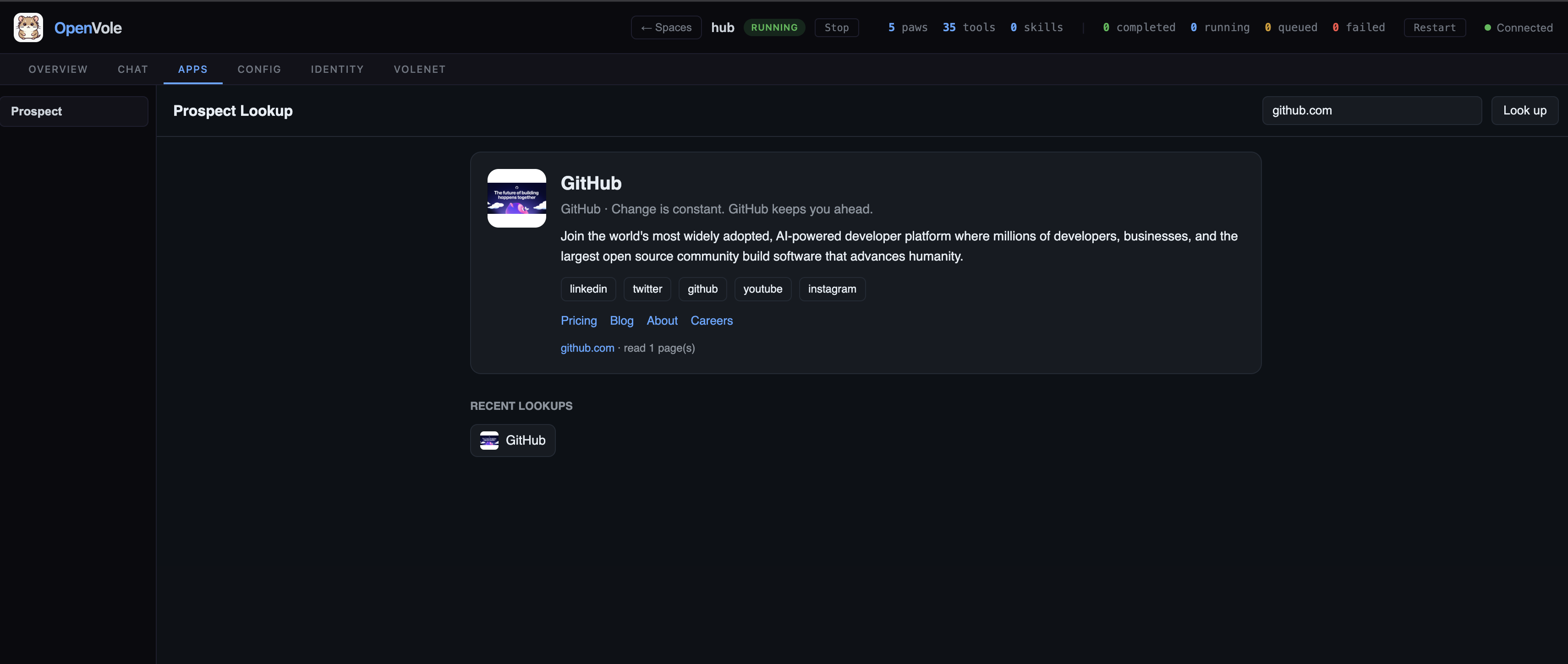1568x664 pixels.
Task: Click the 'Connected' status text
Action: pos(1524,27)
